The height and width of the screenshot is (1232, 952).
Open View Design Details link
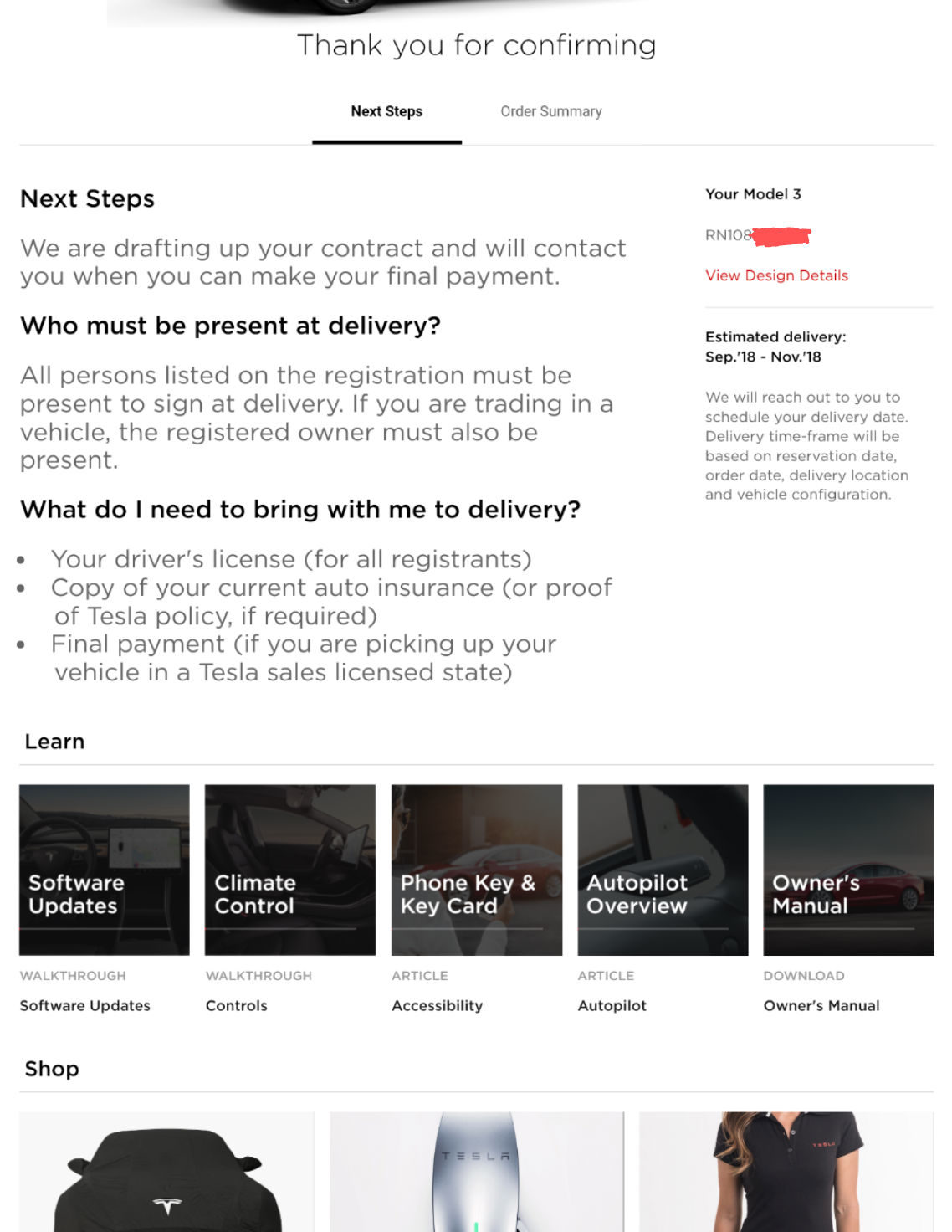(x=776, y=275)
